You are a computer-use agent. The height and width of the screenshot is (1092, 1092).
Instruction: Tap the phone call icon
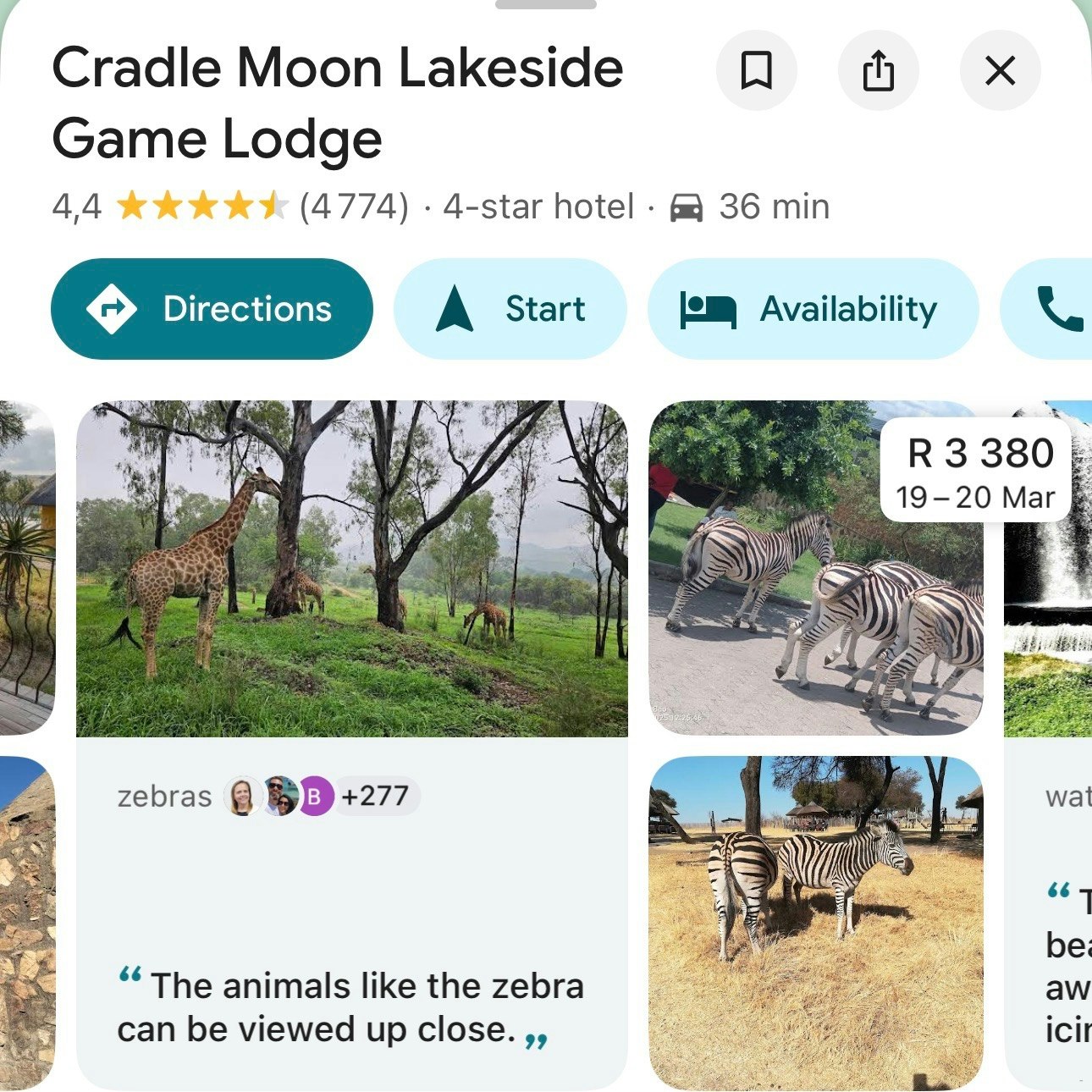click(1058, 309)
